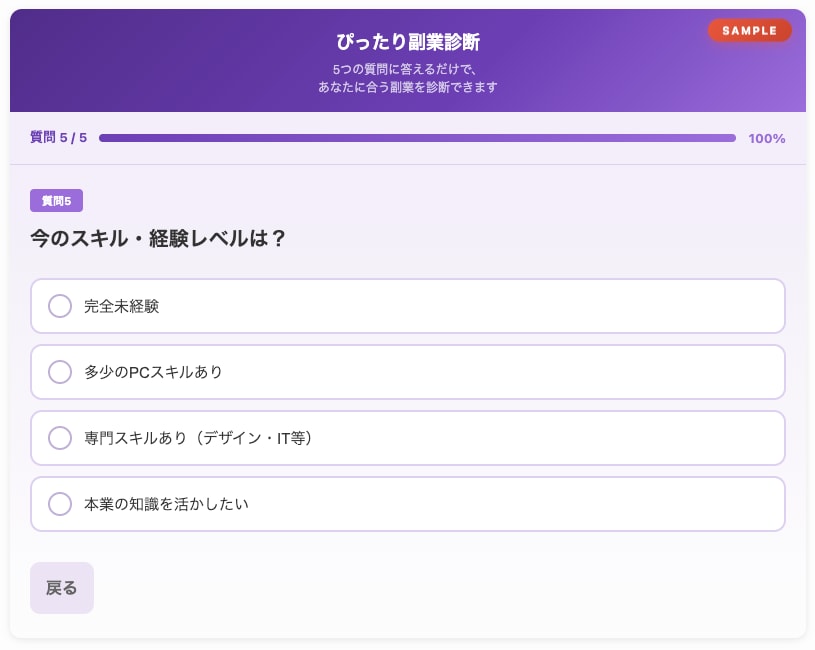Image resolution: width=815 pixels, height=650 pixels.
Task: Click the subtitle 5つの質問に答えるだけで
Action: 404,69
